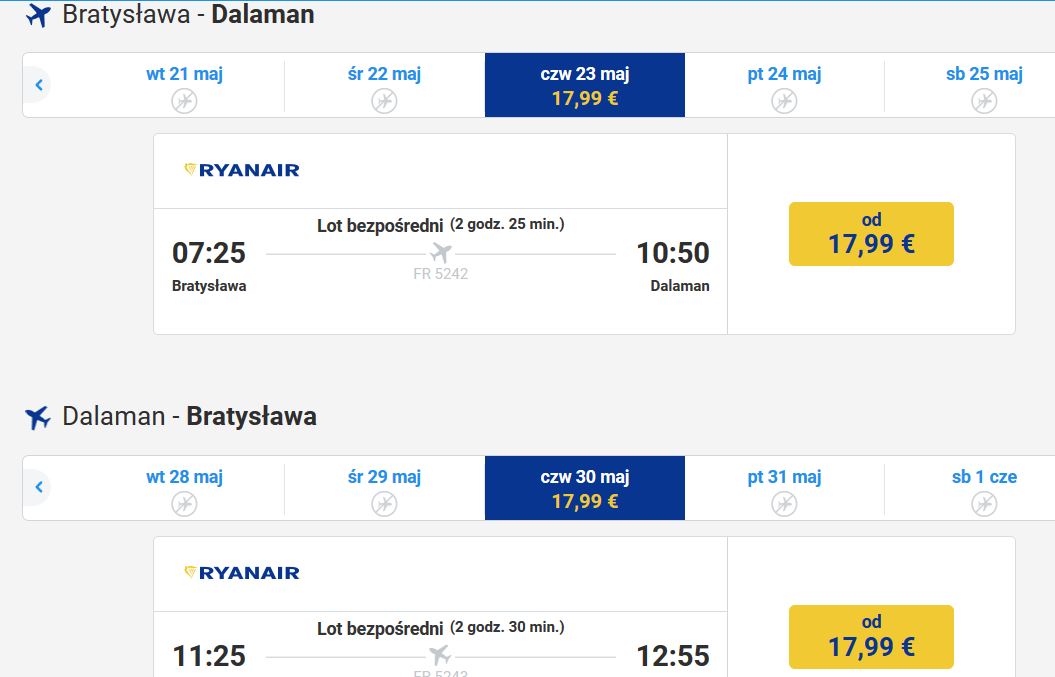
Task: Select the czw 30 maj date tab
Action: (585, 488)
